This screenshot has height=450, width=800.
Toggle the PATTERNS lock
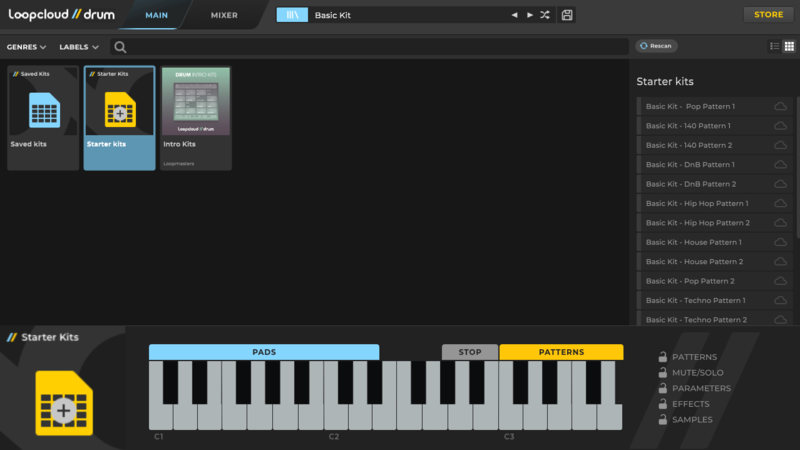(662, 357)
